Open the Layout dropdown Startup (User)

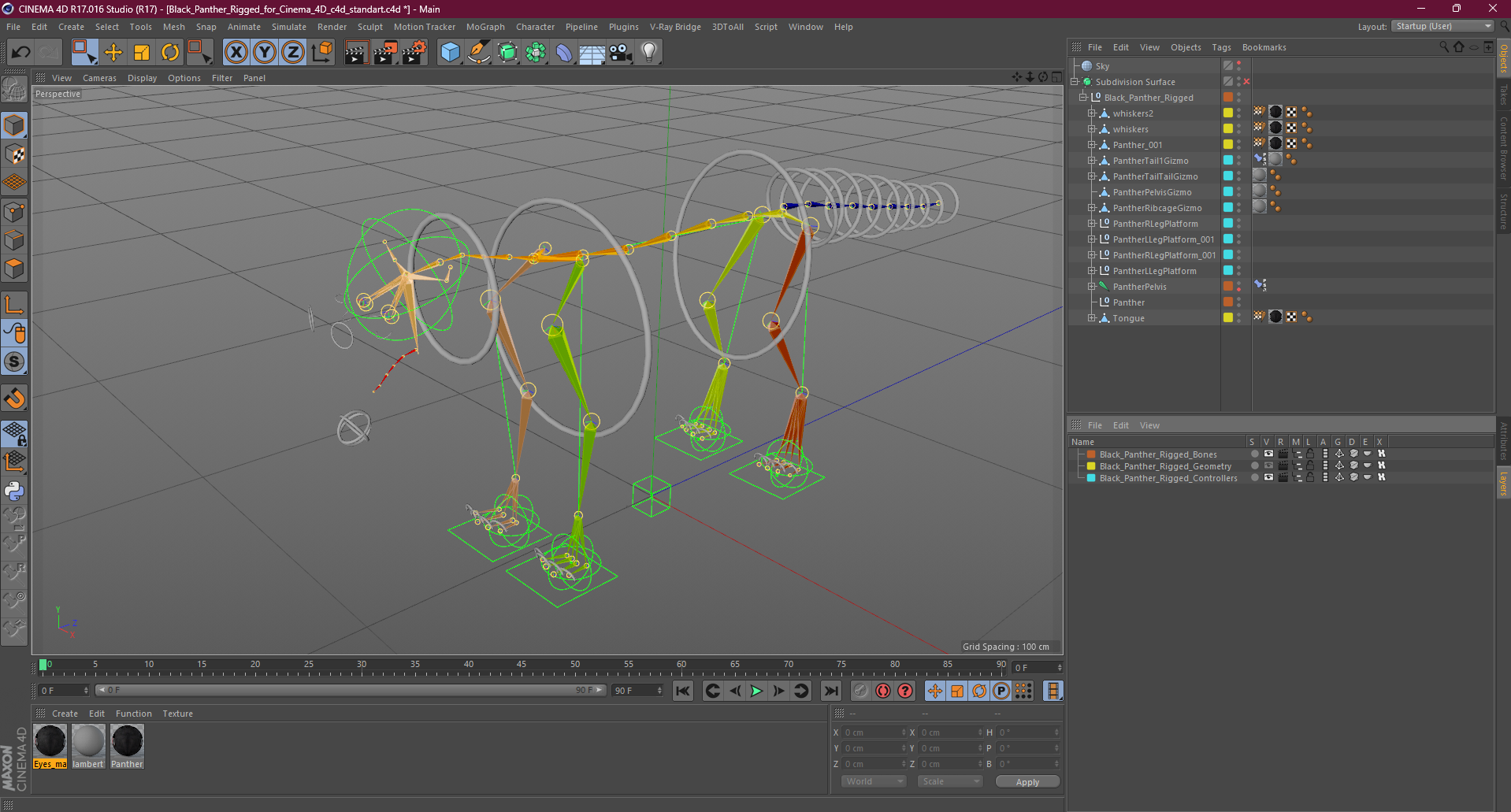[1442, 26]
